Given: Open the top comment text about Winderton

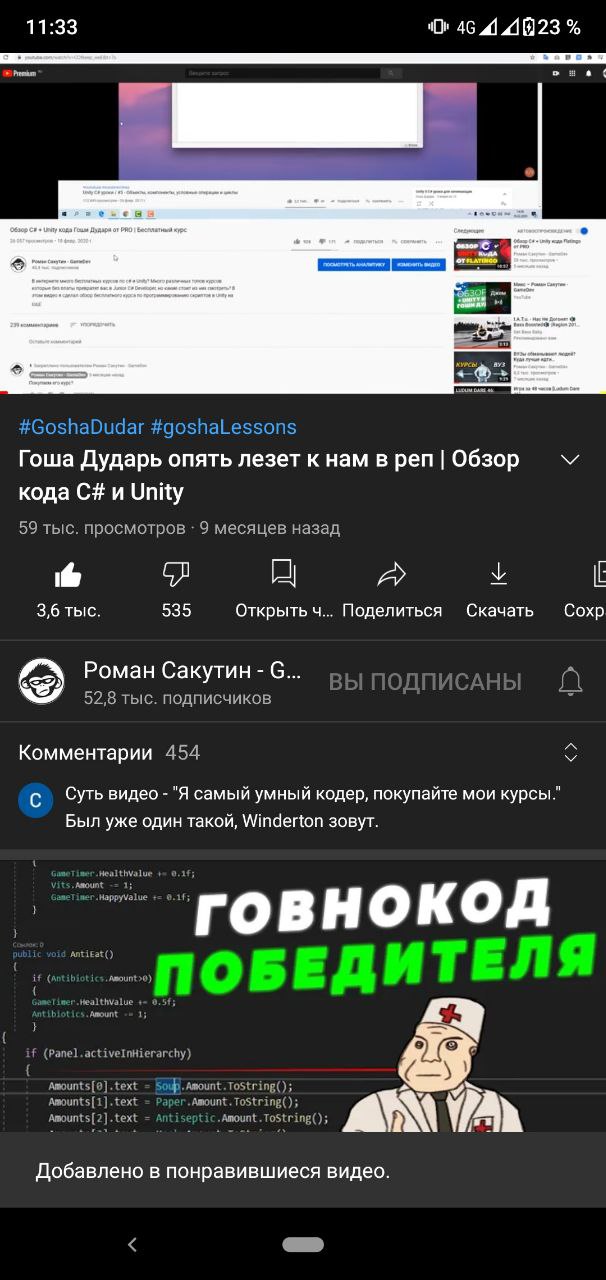Looking at the screenshot, I should (313, 807).
